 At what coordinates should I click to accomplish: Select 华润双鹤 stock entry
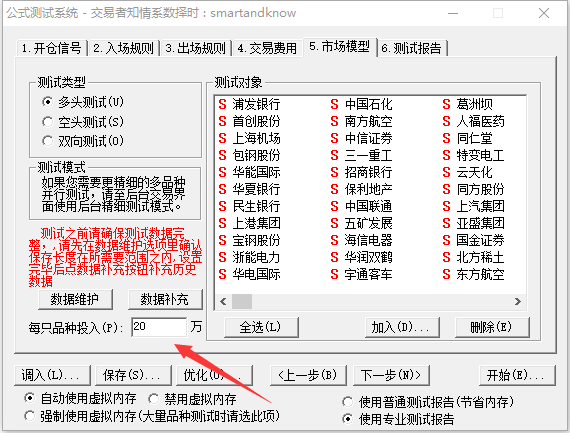362,257
